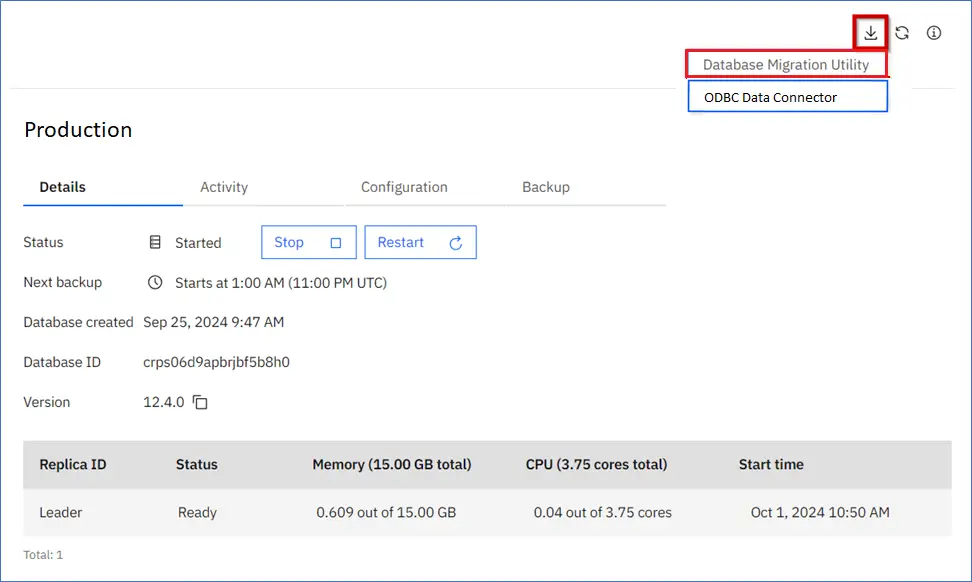Viewport: 972px width, 582px height.
Task: Click the Total: 1 footer text
Action: (x=43, y=555)
